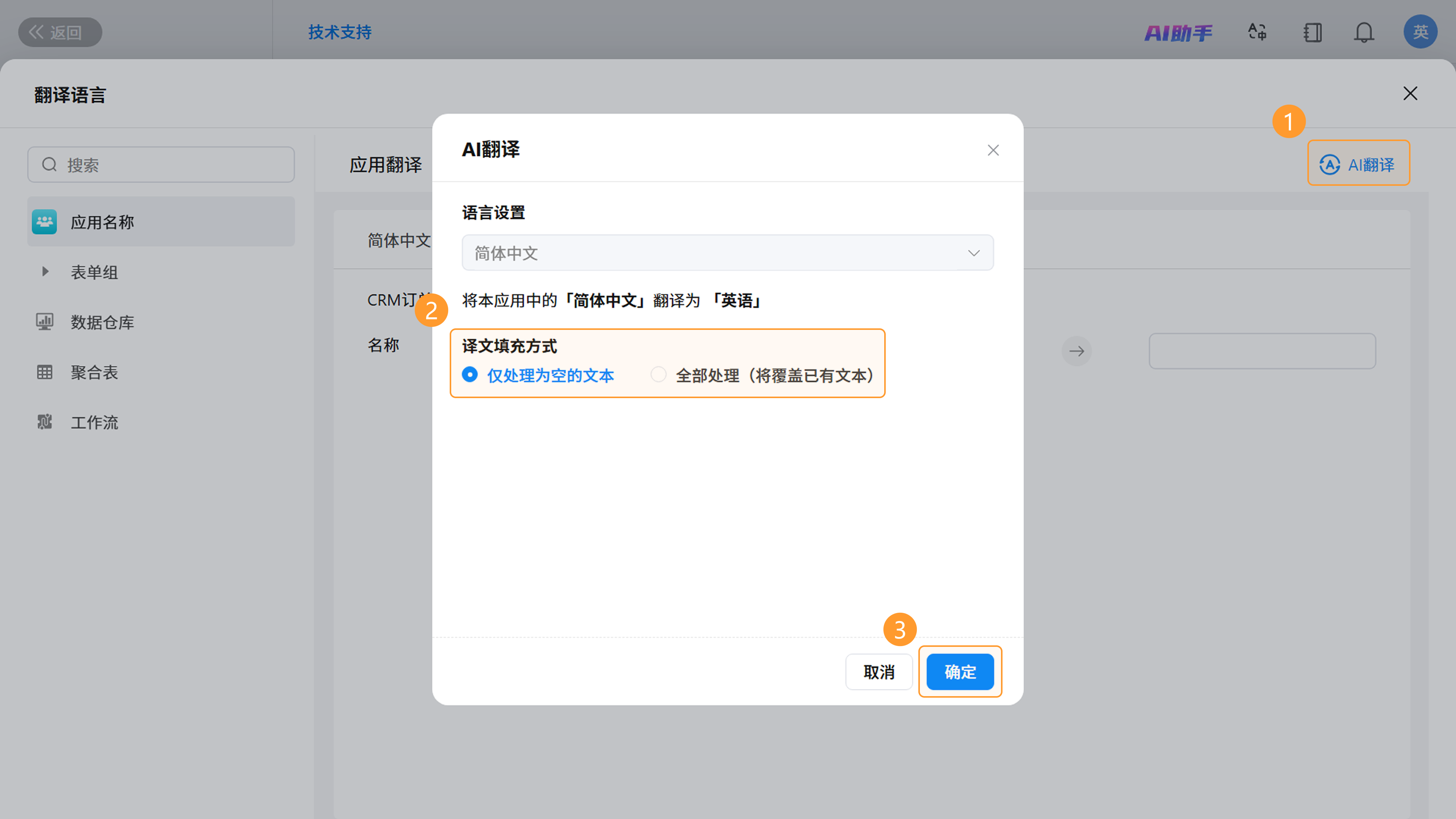The width and height of the screenshot is (1456, 819).
Task: Click the 语言设置 label in dialog
Action: 493,212
